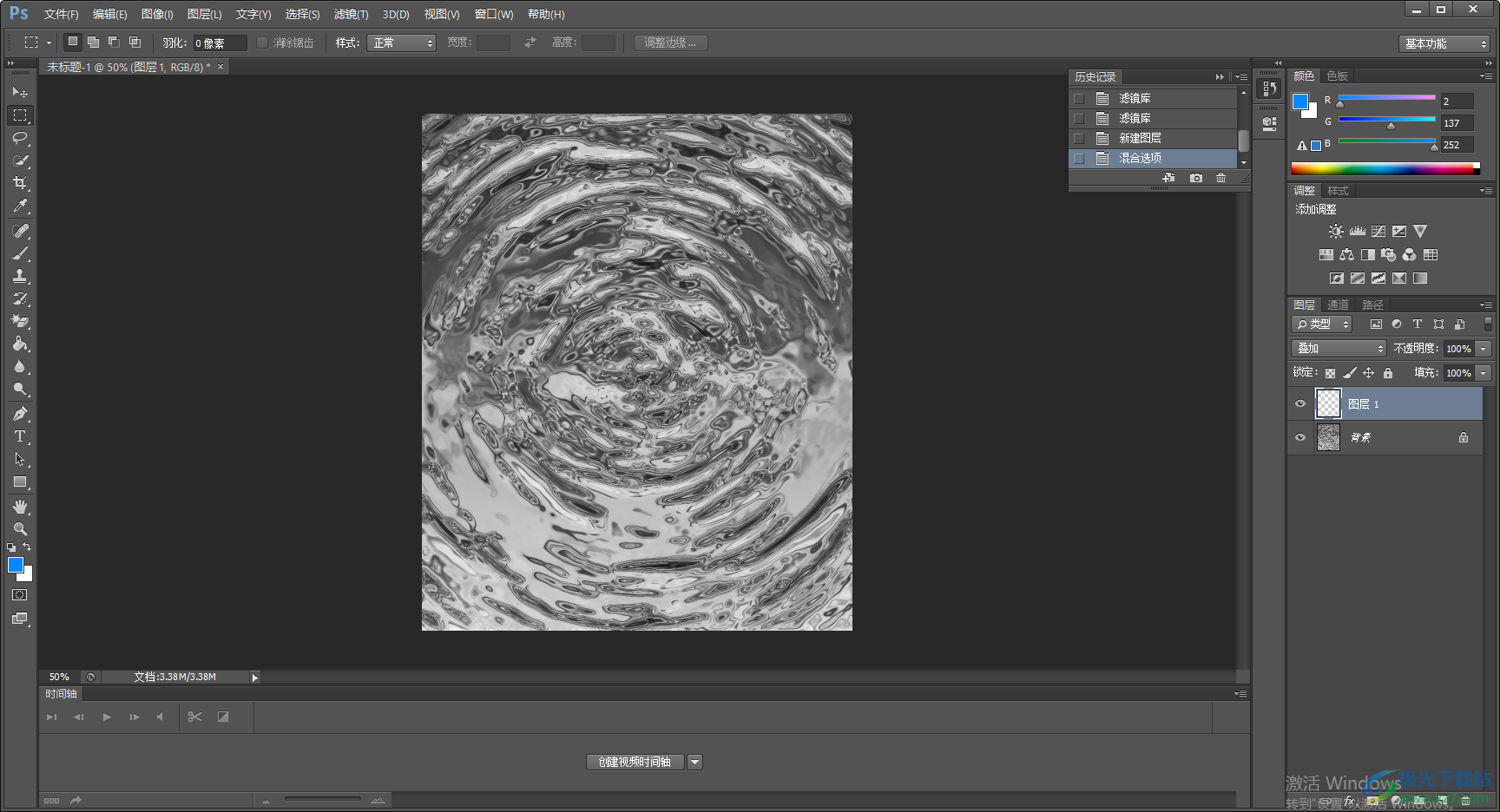This screenshot has height=812, width=1500.
Task: Switch to the 路径 tab
Action: tap(1372, 304)
